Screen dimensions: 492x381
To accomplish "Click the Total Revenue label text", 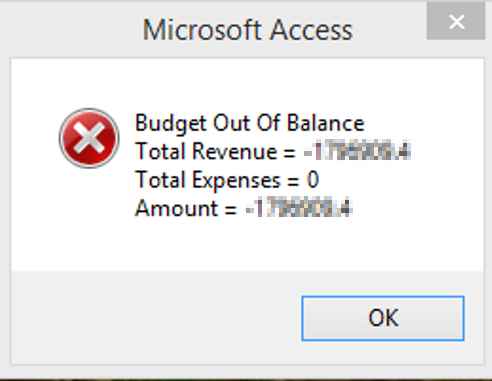I will point(206,151).
